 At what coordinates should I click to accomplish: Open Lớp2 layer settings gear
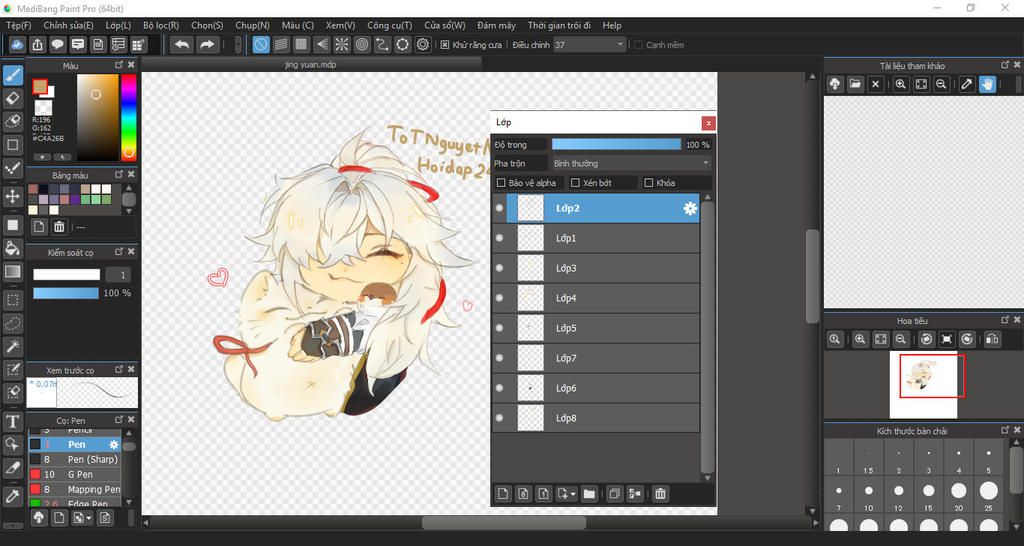tap(690, 208)
